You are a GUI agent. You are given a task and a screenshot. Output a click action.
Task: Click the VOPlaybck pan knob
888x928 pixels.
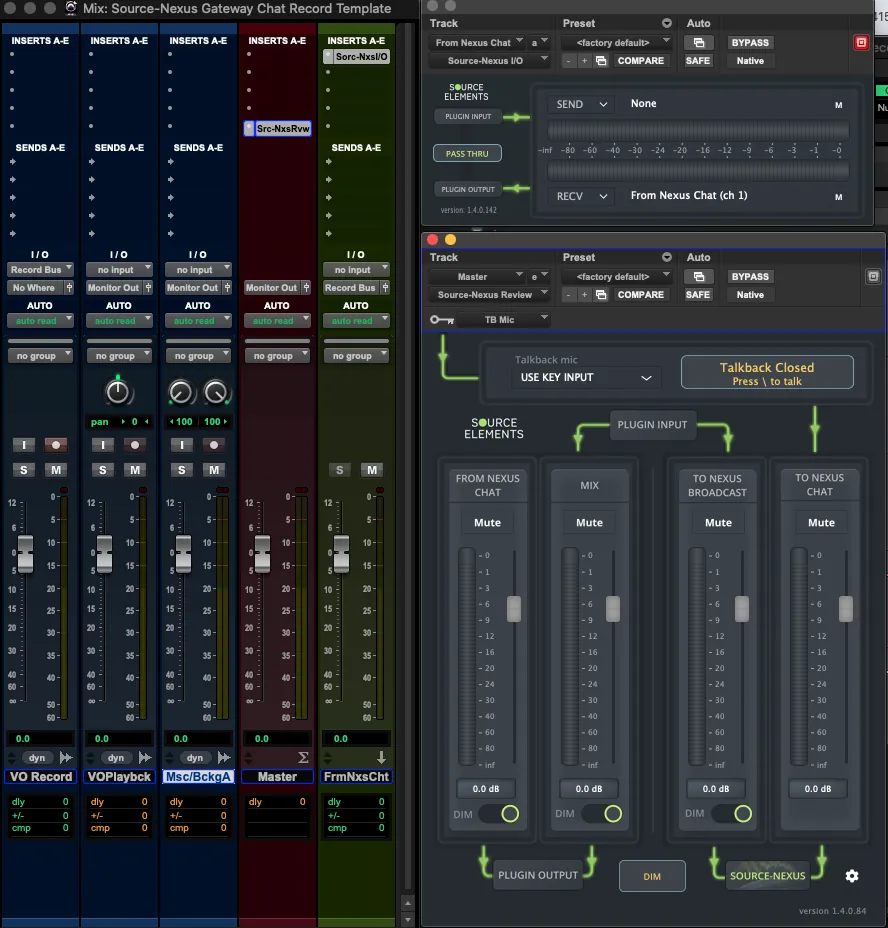coord(118,392)
